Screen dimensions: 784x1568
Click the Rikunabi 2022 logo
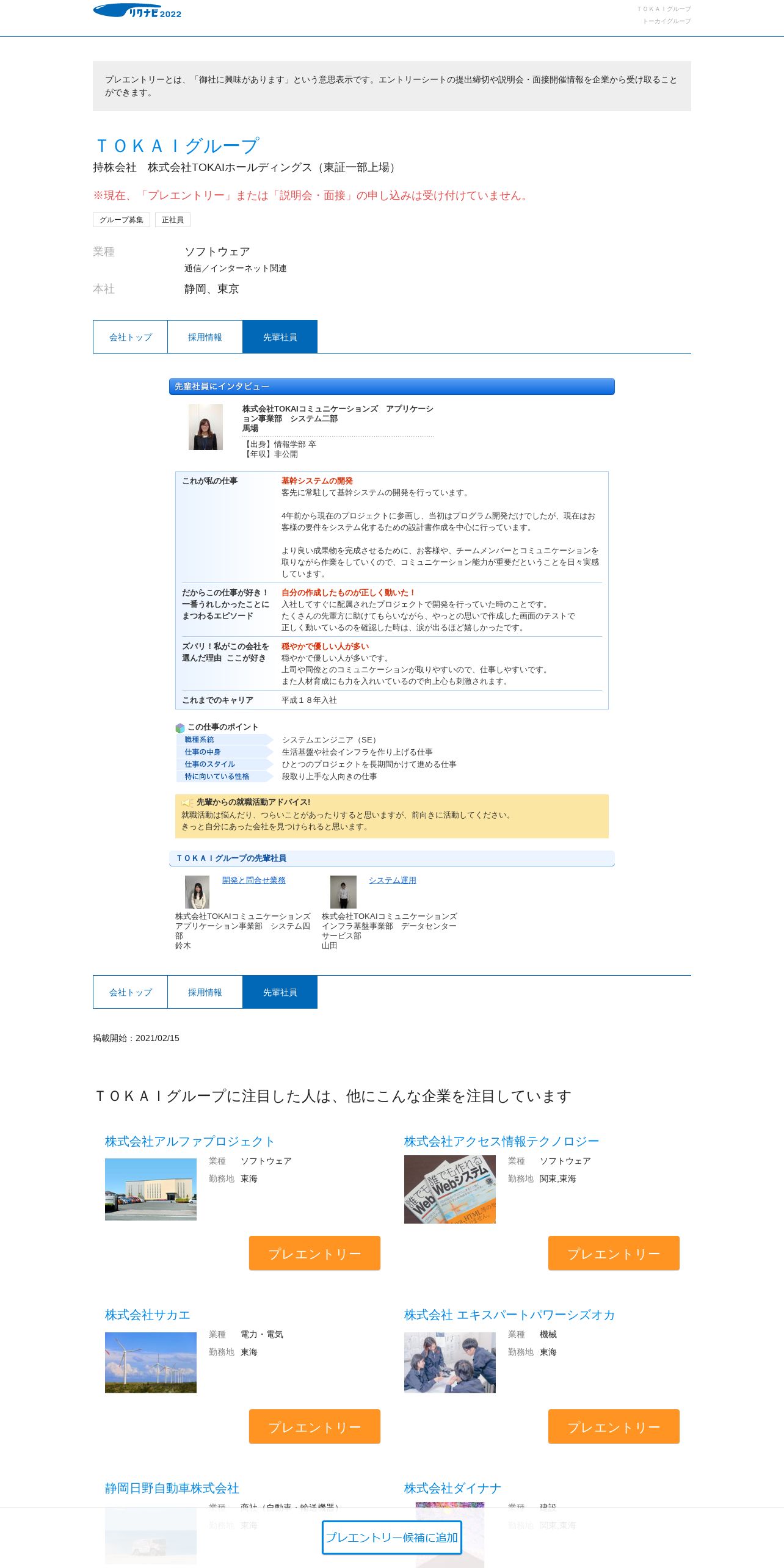pos(137,11)
